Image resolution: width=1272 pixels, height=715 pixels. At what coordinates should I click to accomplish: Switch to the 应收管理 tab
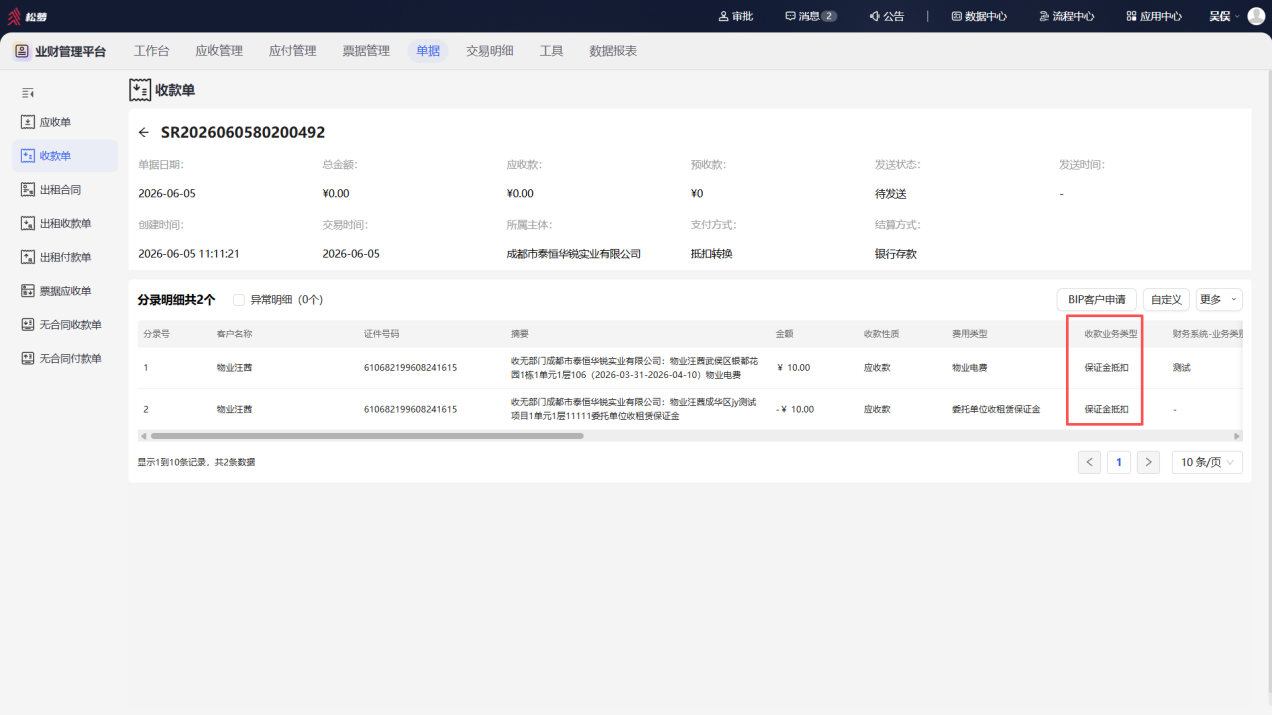[x=219, y=51]
